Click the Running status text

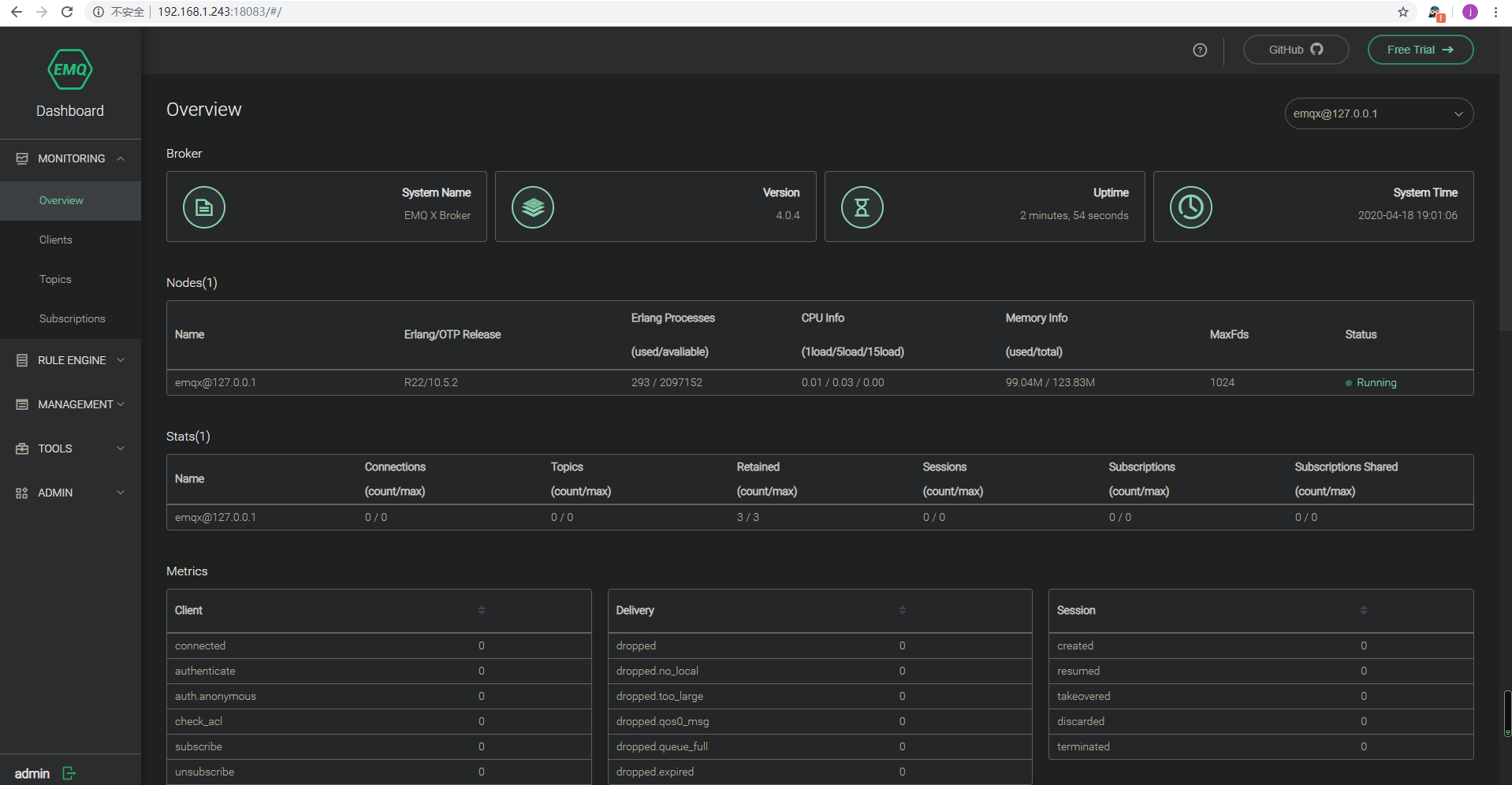(1376, 382)
